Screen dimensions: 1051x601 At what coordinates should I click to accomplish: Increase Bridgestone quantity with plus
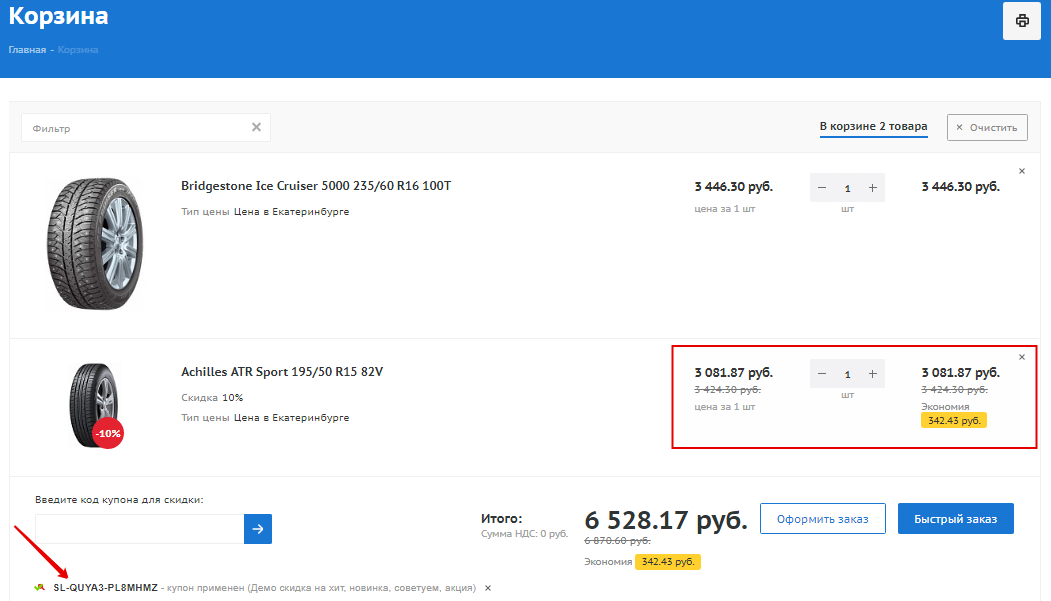(x=873, y=188)
